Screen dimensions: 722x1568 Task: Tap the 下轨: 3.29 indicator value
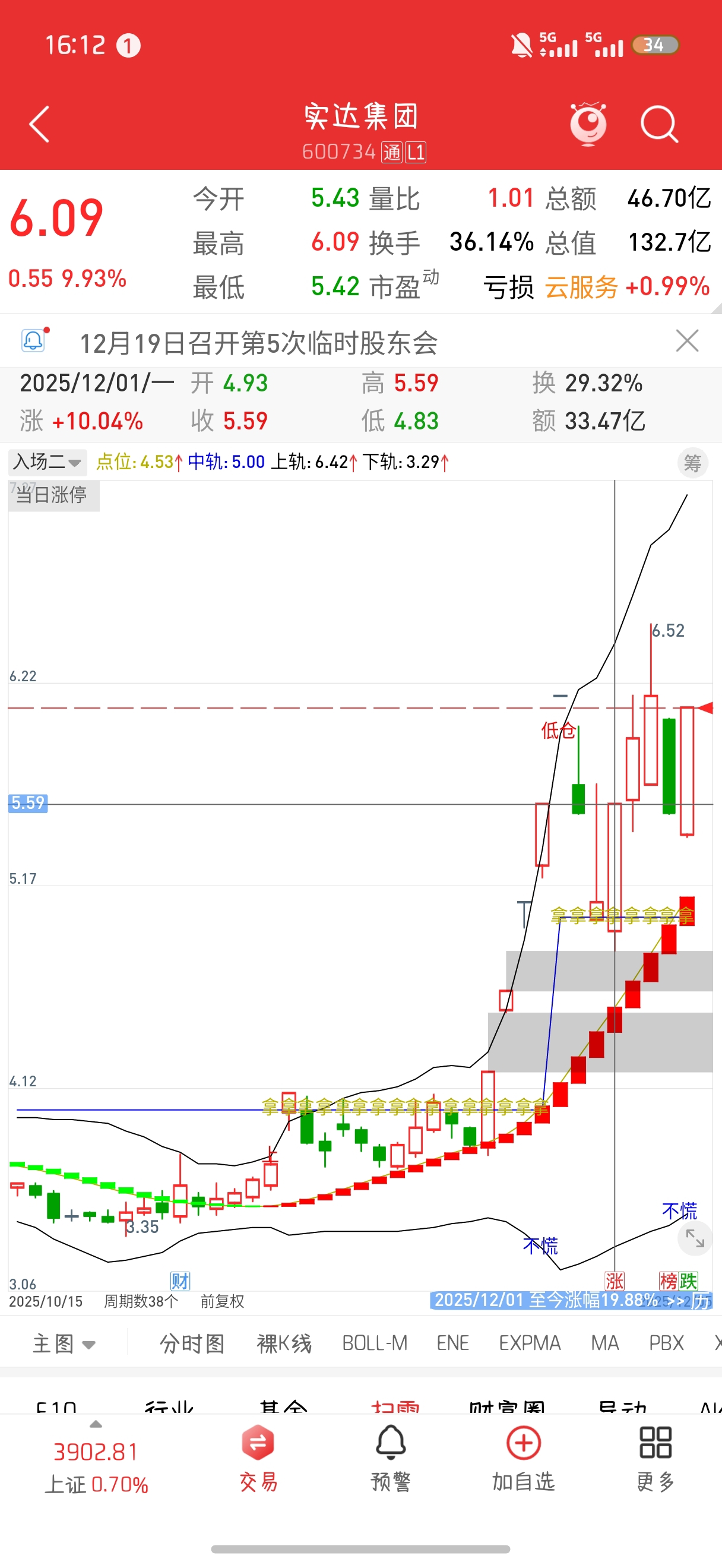pyautogui.click(x=406, y=462)
